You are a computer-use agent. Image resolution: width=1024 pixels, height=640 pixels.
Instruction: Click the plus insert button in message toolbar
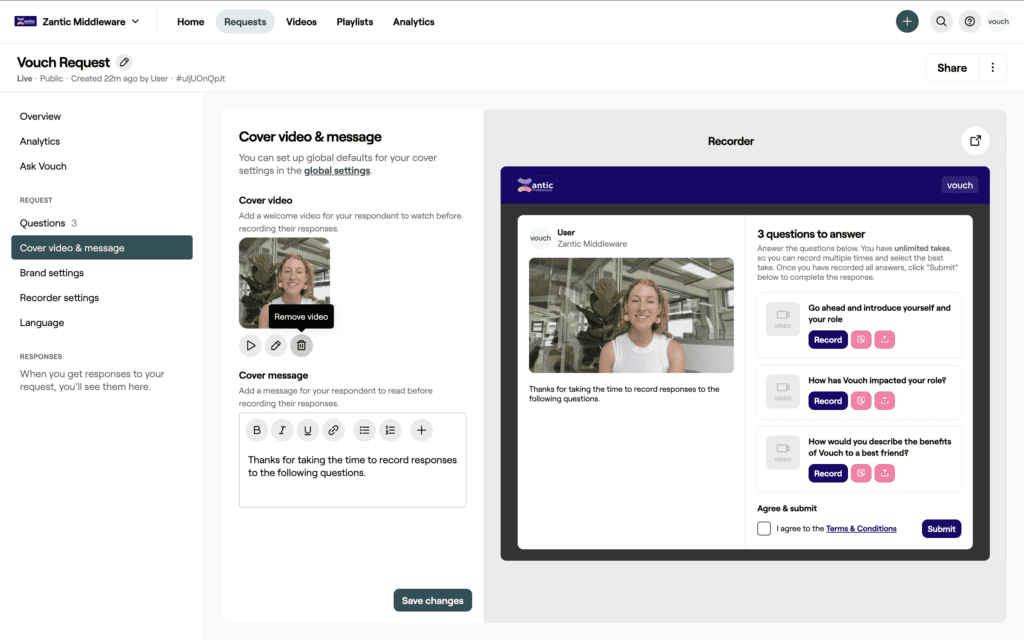pyautogui.click(x=421, y=430)
